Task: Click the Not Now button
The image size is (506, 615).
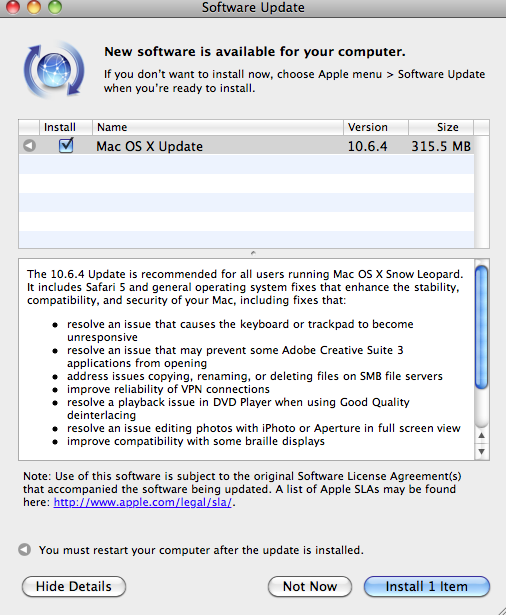Action: point(310,586)
